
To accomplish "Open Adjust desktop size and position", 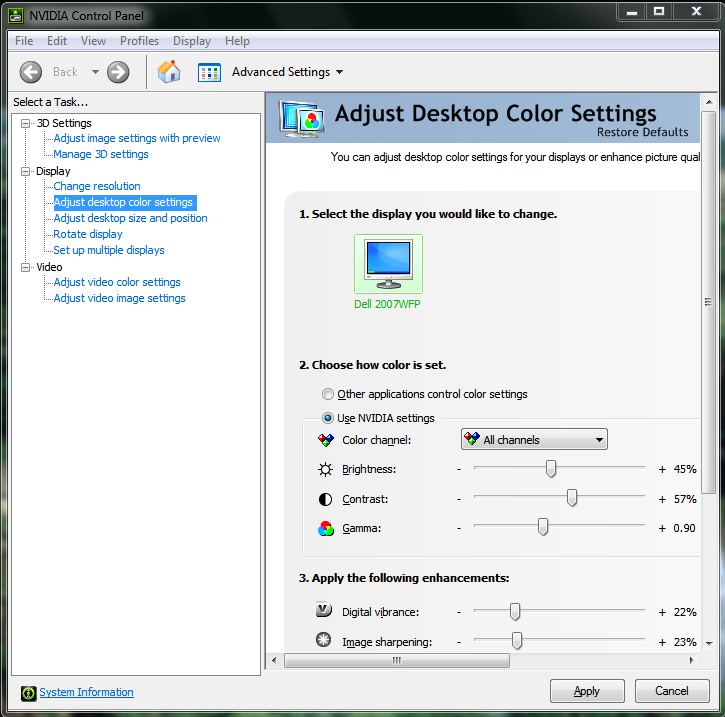I will click(x=130, y=218).
